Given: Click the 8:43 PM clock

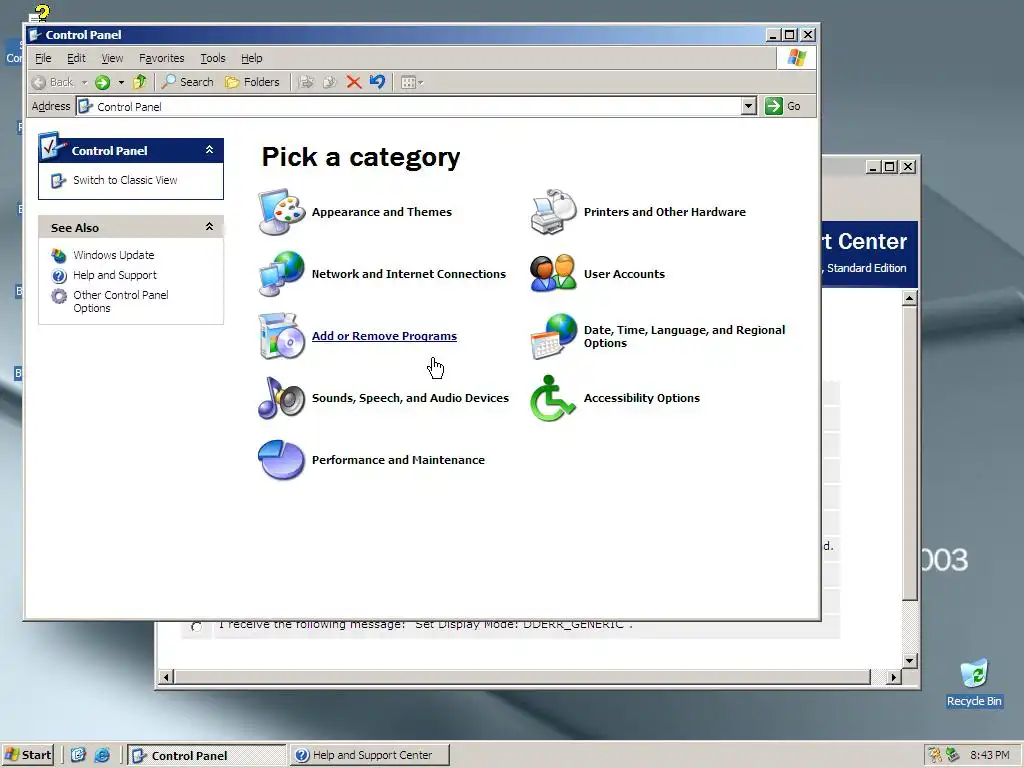Looking at the screenshot, I should pyautogui.click(x=989, y=755).
